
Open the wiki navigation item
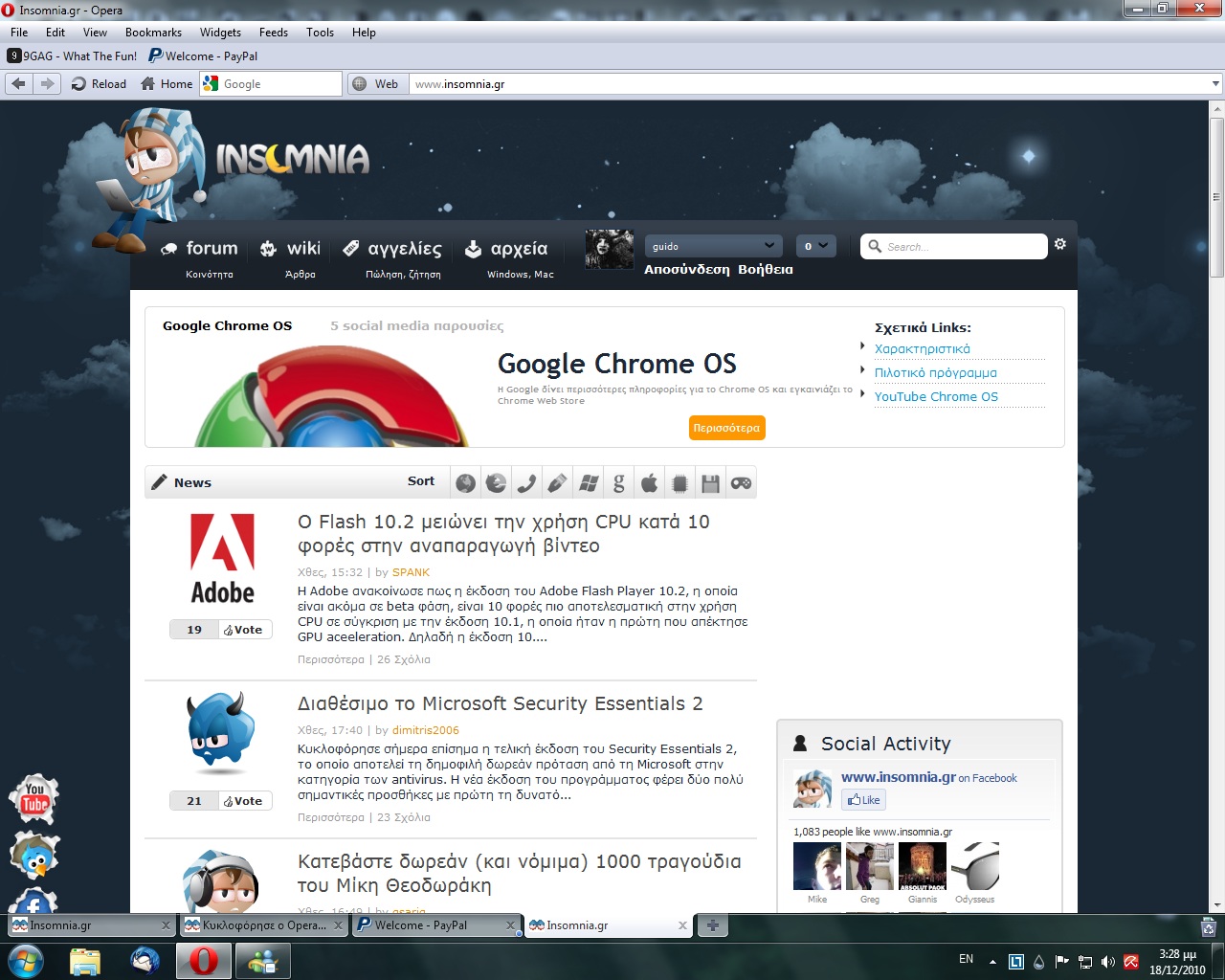click(x=291, y=256)
